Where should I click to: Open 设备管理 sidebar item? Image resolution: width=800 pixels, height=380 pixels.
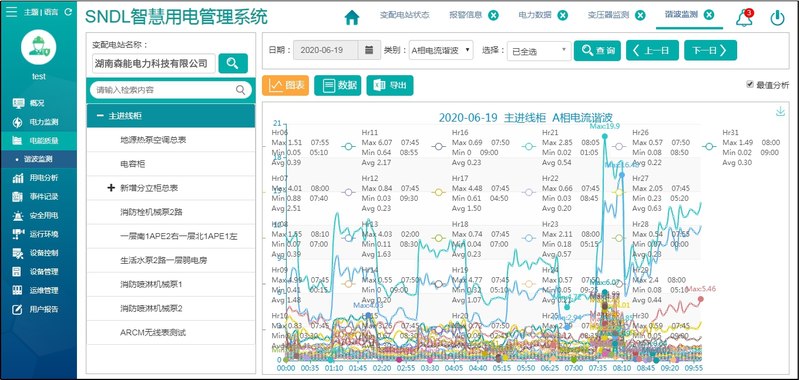point(38,272)
